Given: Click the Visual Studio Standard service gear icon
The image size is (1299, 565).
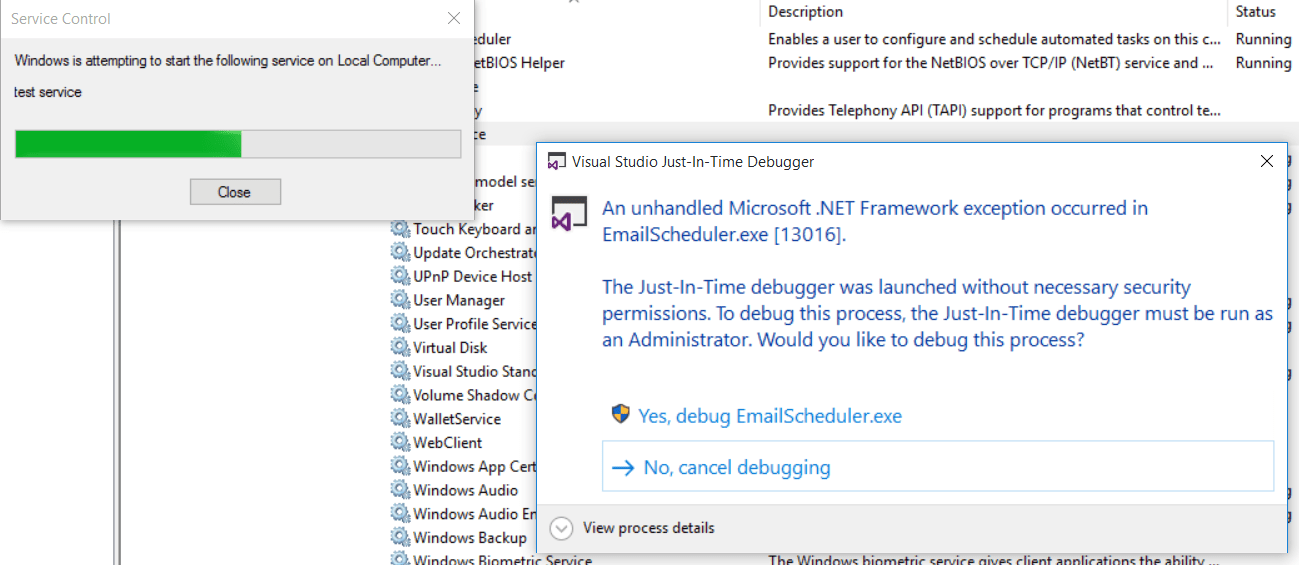Looking at the screenshot, I should pos(401,371).
